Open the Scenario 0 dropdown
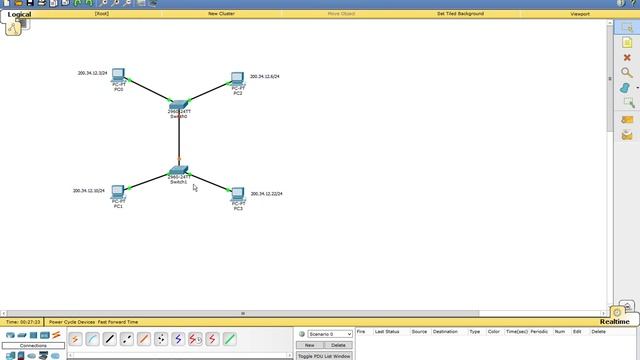The image size is (640, 360). tap(330, 334)
